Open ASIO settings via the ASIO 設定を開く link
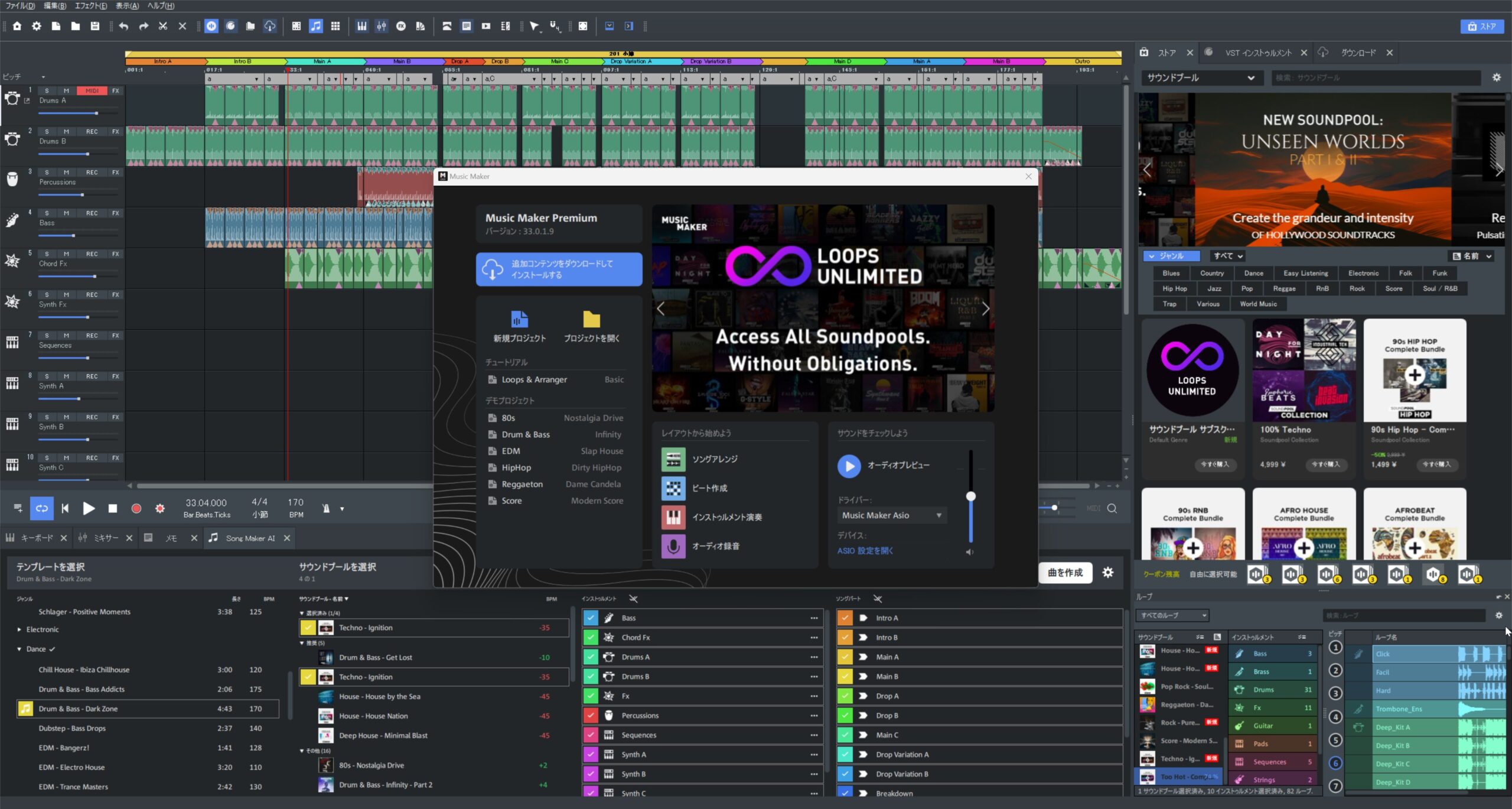This screenshot has height=809, width=1512. pos(866,550)
